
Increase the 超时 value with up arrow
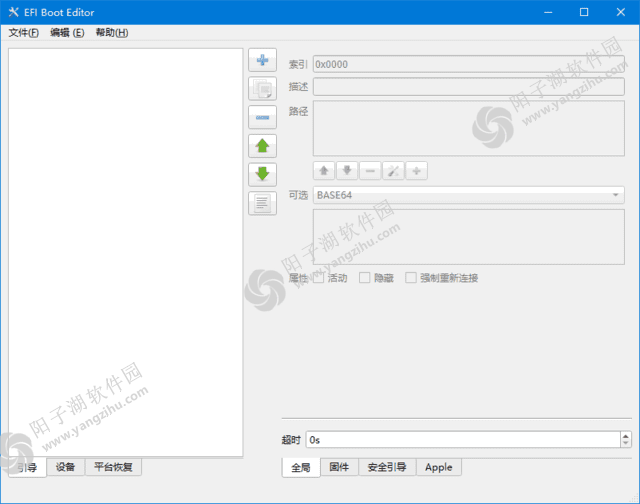click(x=626, y=436)
